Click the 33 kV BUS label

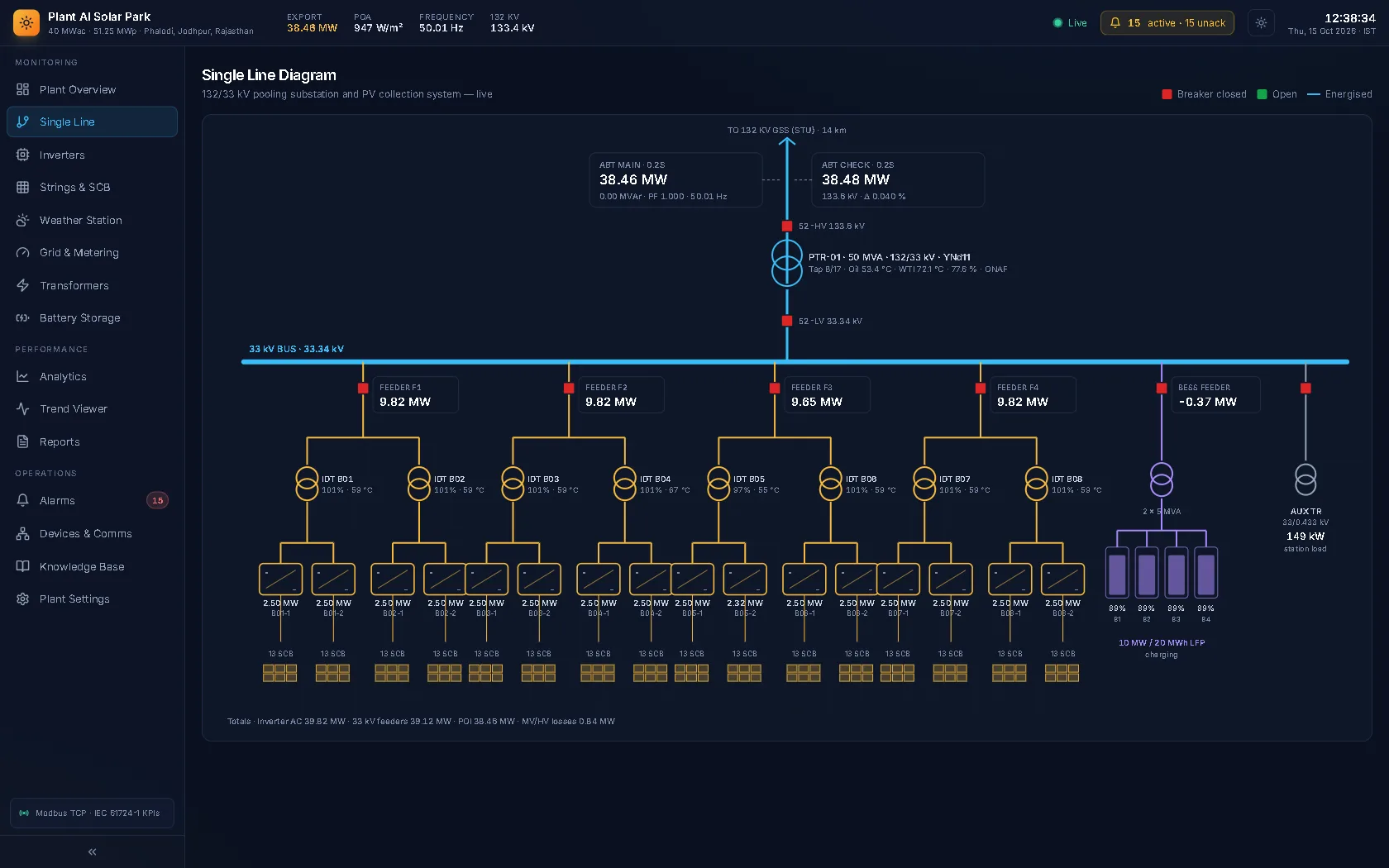click(x=296, y=349)
